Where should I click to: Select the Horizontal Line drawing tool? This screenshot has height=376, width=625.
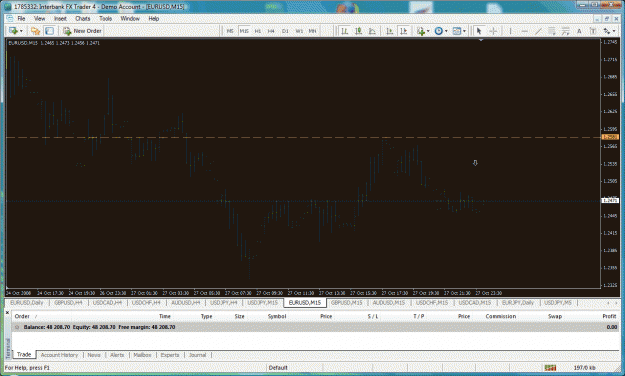point(524,31)
